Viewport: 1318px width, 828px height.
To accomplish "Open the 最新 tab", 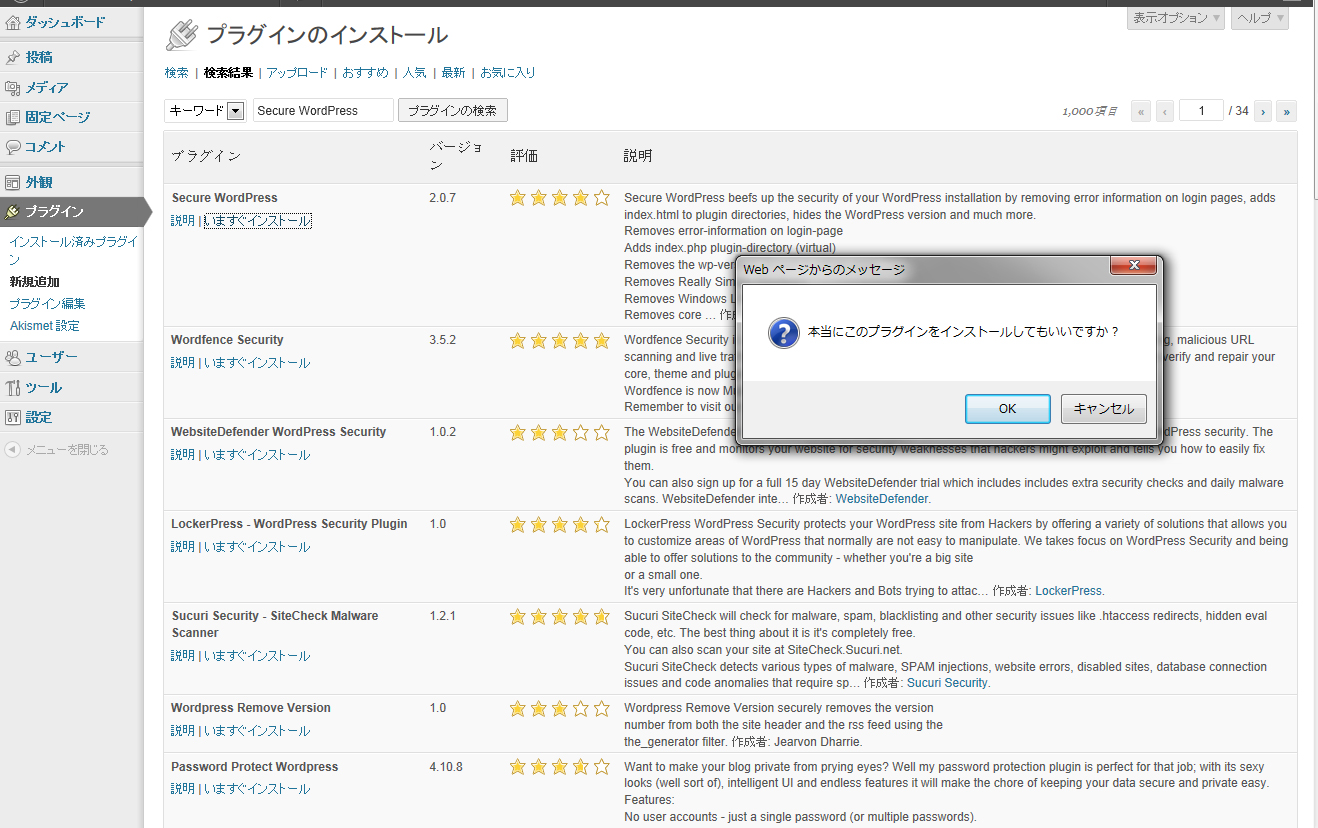I will (453, 72).
